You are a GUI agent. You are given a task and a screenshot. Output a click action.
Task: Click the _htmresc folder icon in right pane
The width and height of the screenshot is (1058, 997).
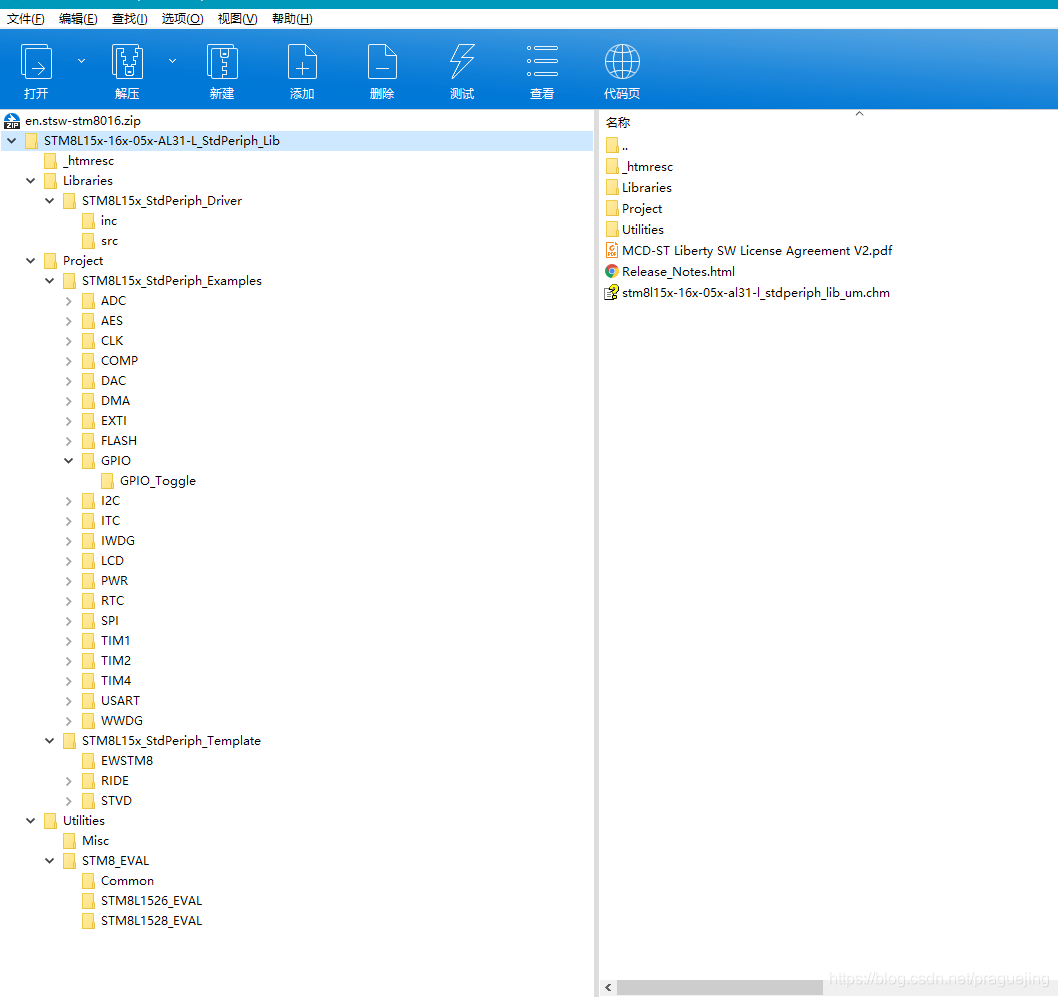click(612, 166)
